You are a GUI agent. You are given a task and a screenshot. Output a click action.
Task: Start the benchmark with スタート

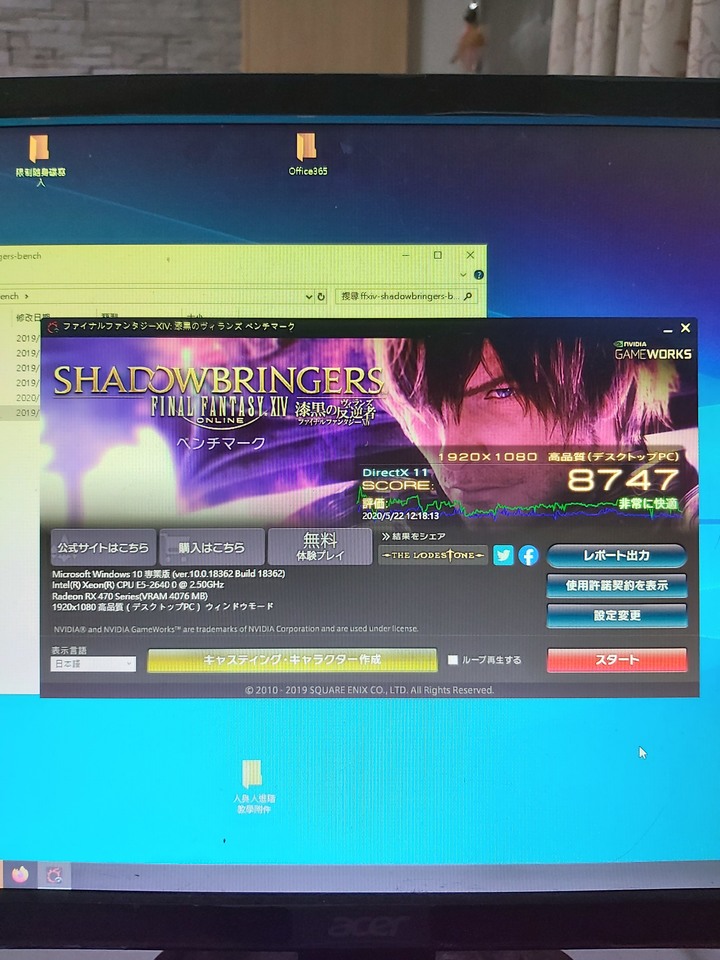(x=617, y=660)
